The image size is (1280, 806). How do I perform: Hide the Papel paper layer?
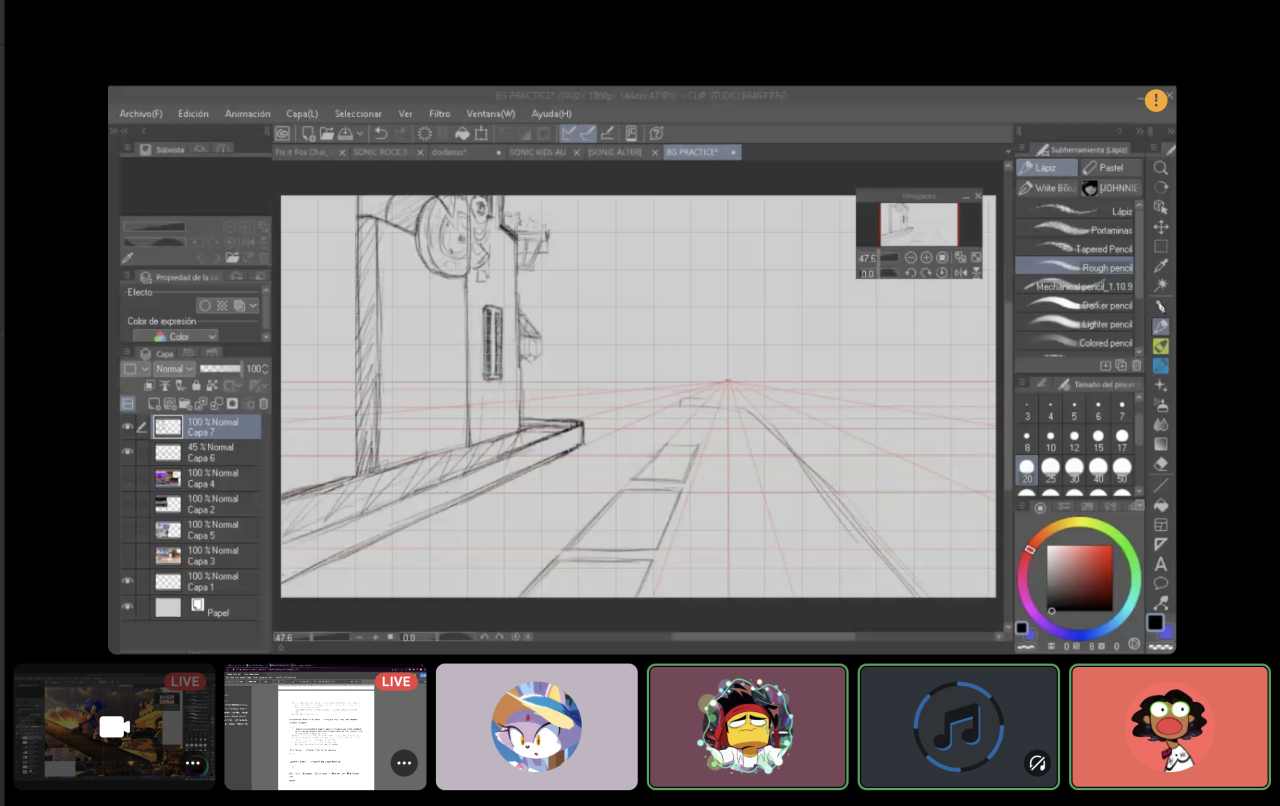tap(127, 607)
